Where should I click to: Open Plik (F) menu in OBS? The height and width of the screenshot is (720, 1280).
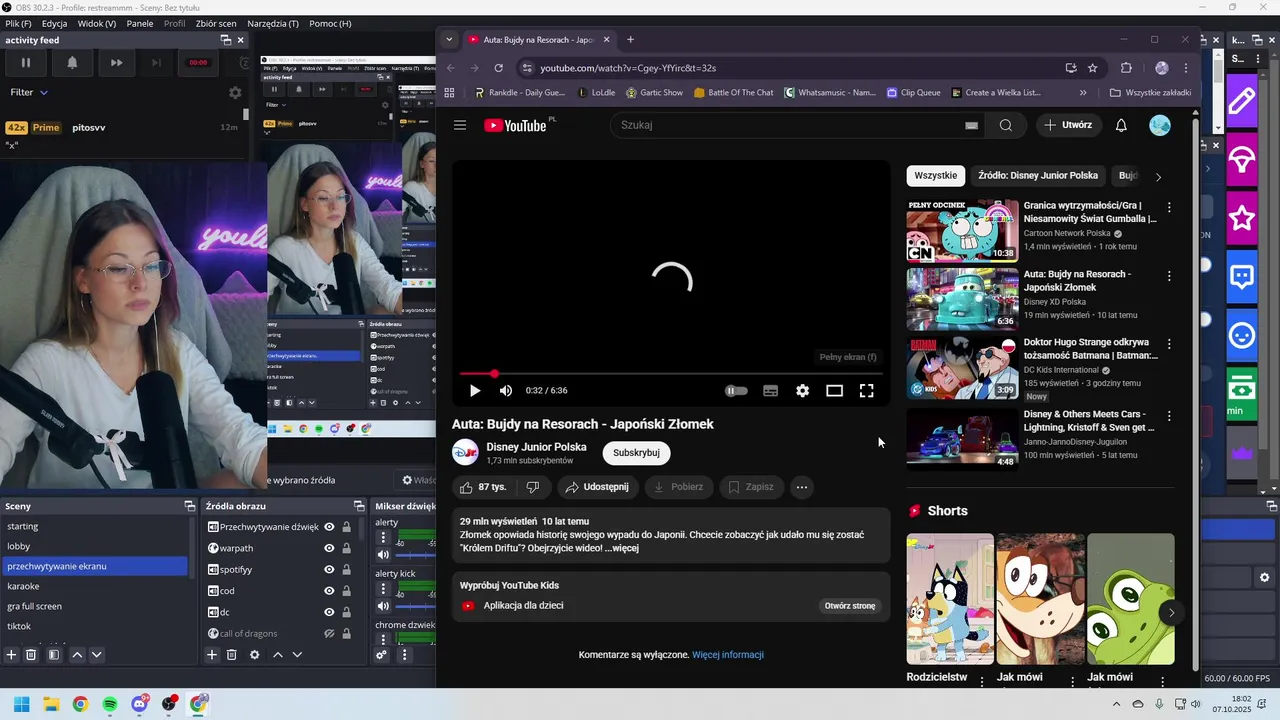[18, 23]
